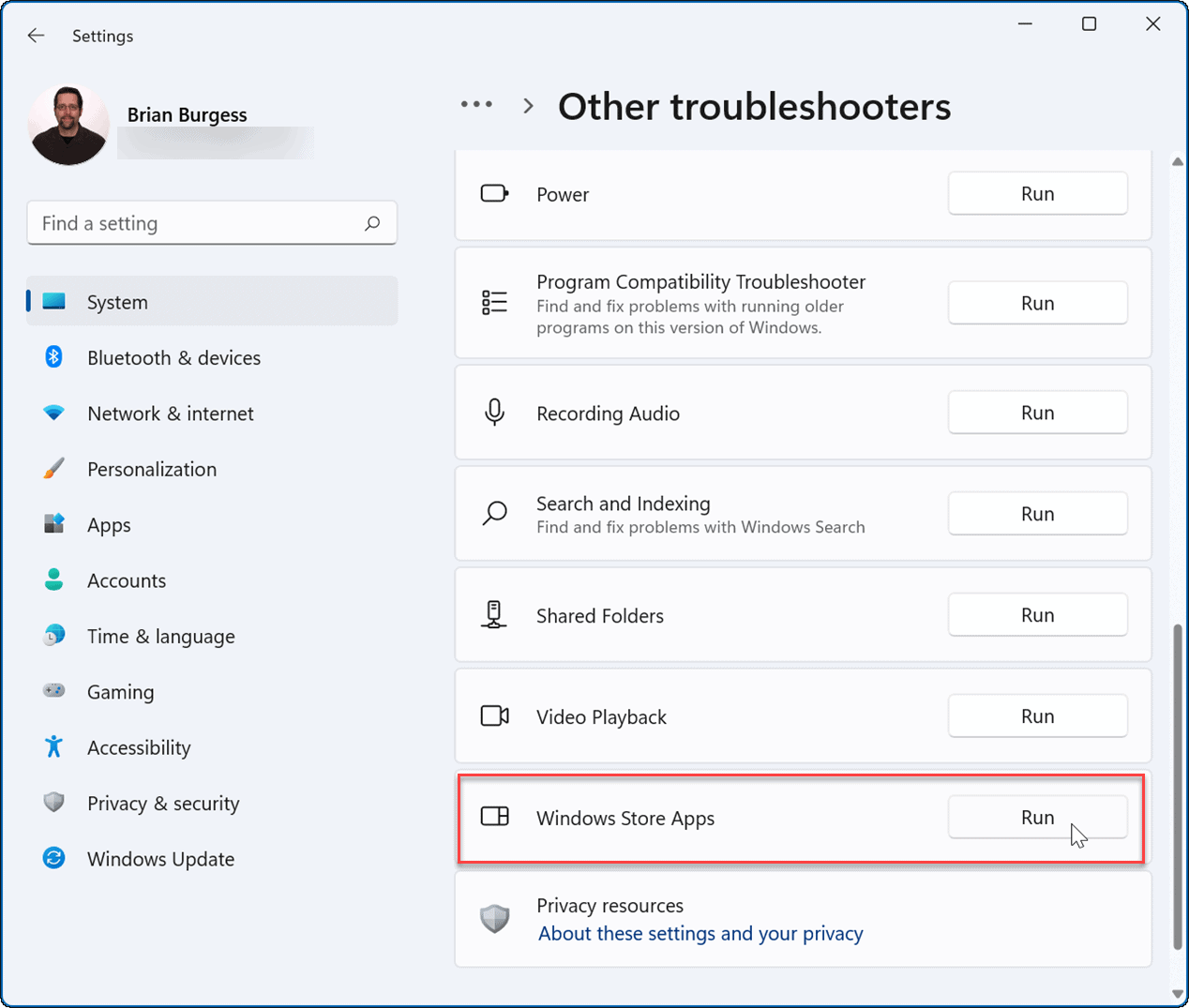Click the Apps sidebar icon
Screen dimensions: 1189x1008
[54, 524]
